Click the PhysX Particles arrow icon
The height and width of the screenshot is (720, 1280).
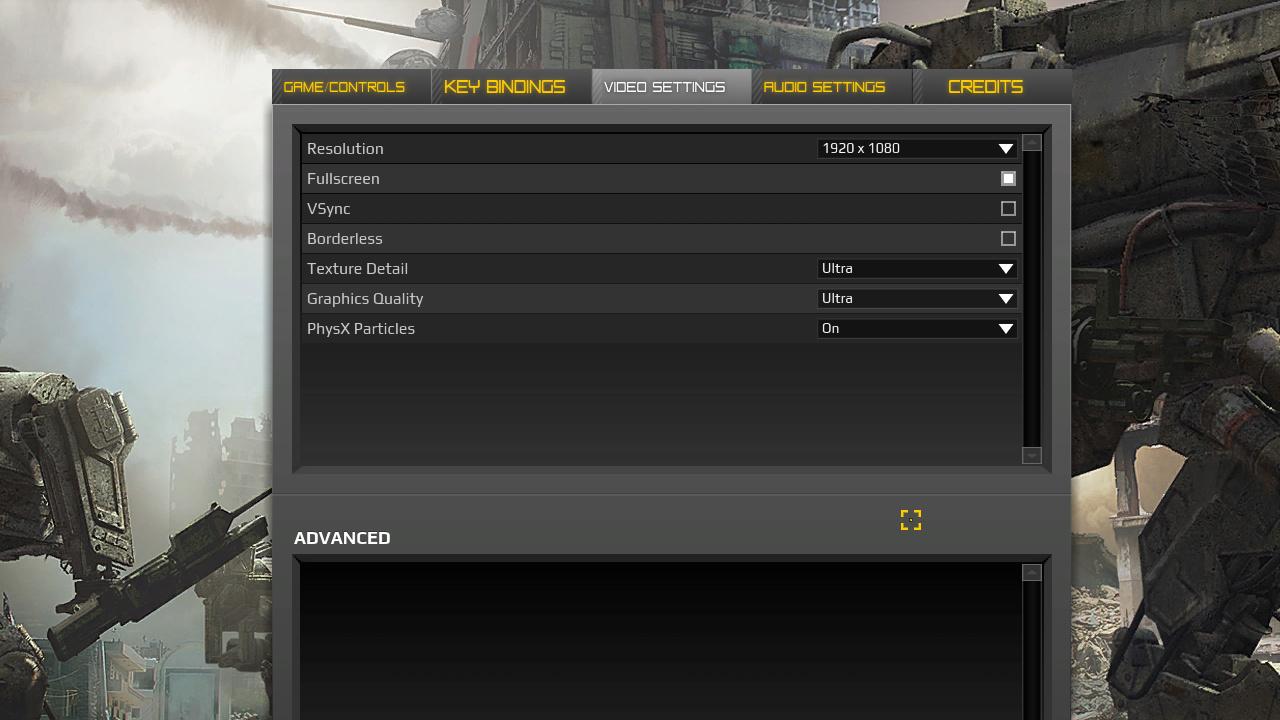1006,329
